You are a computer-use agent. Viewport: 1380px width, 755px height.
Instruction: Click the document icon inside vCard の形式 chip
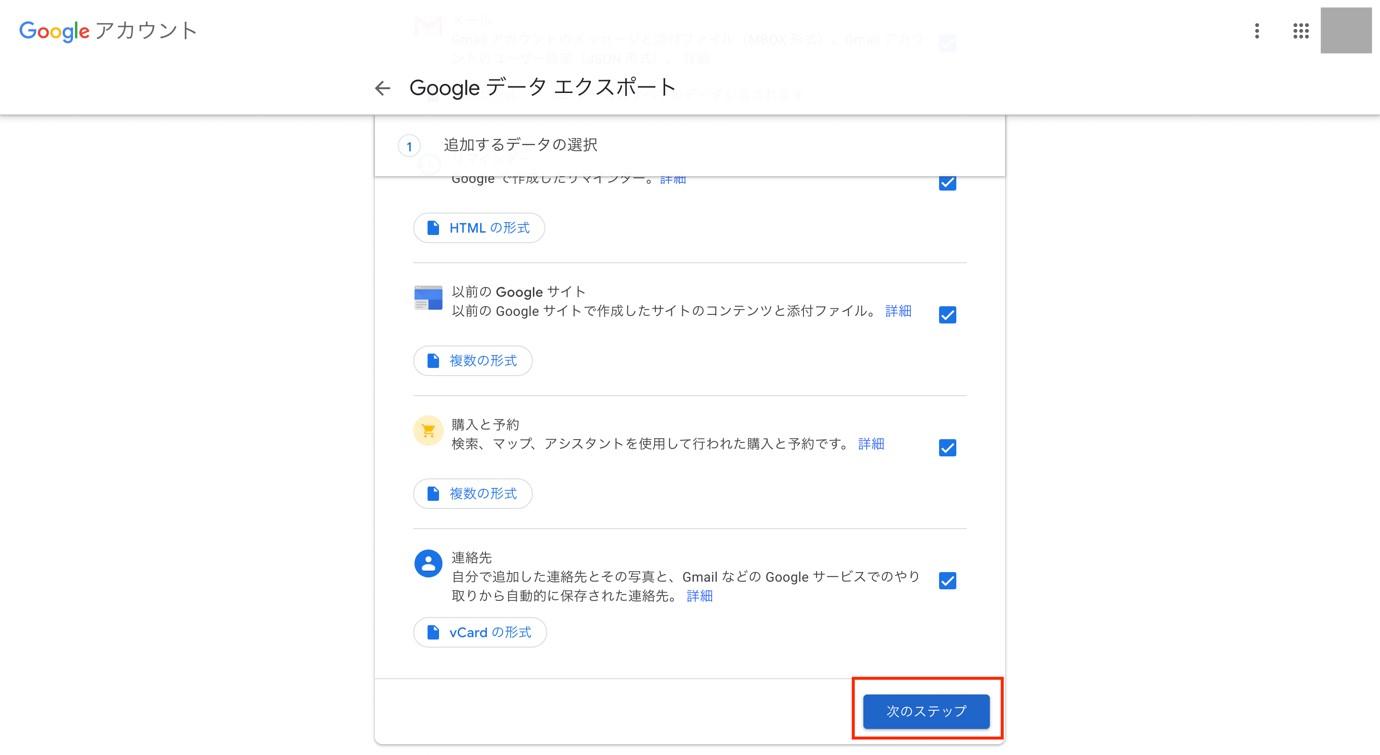[x=432, y=632]
